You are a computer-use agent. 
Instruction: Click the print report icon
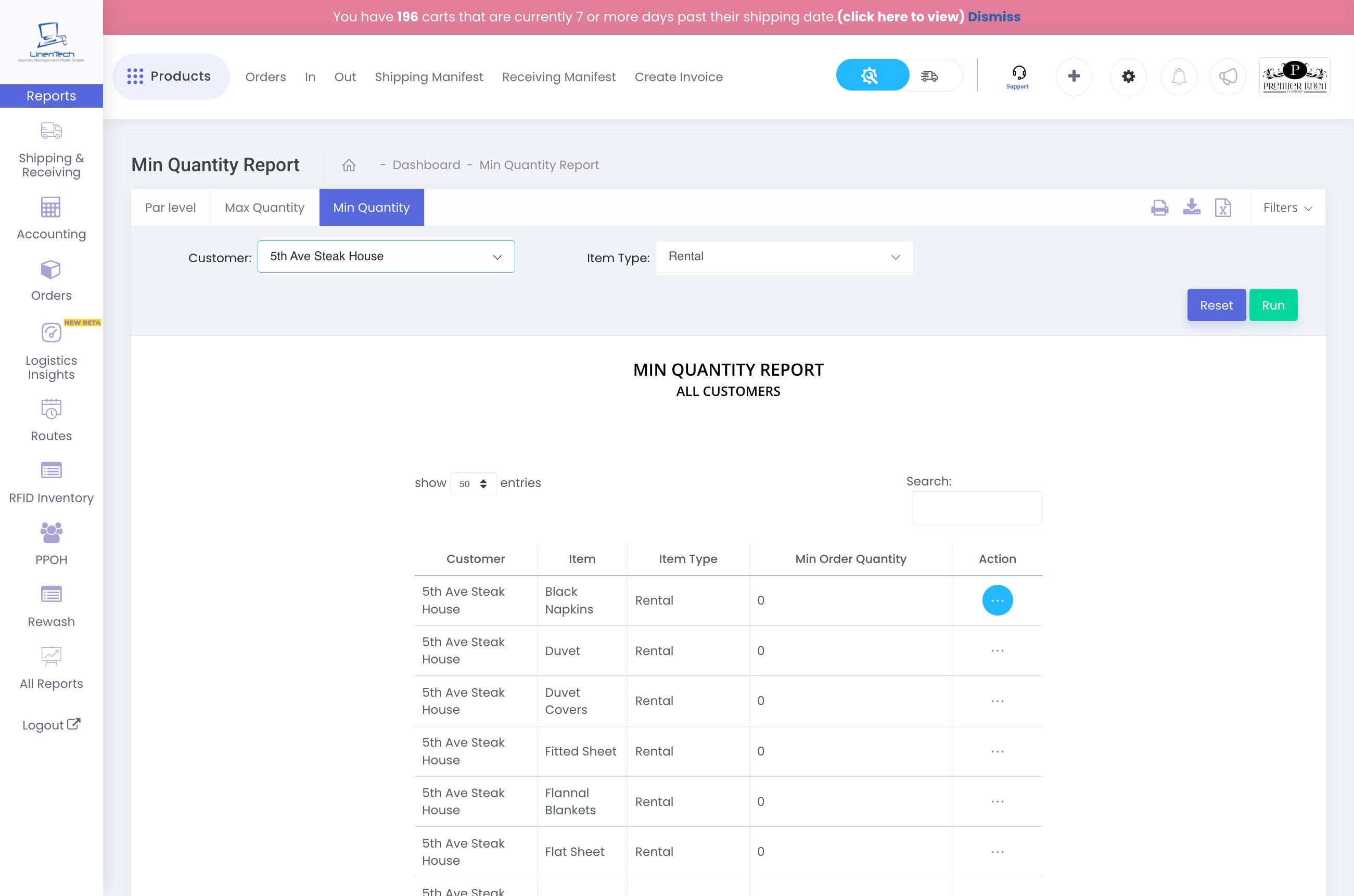pyautogui.click(x=1159, y=208)
